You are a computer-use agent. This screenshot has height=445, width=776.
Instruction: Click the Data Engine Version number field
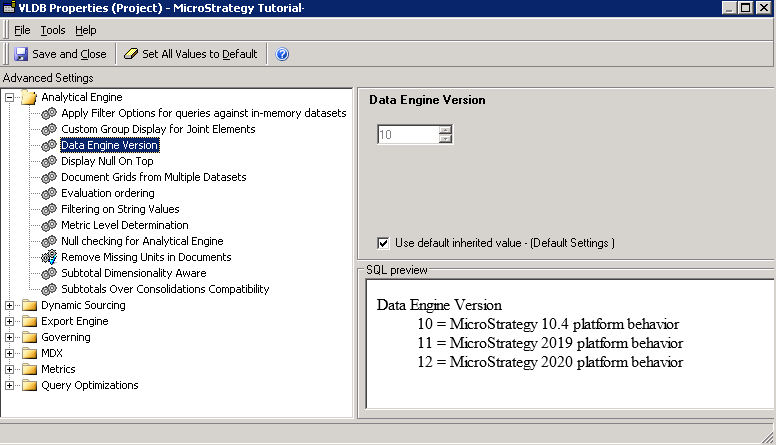coord(408,135)
